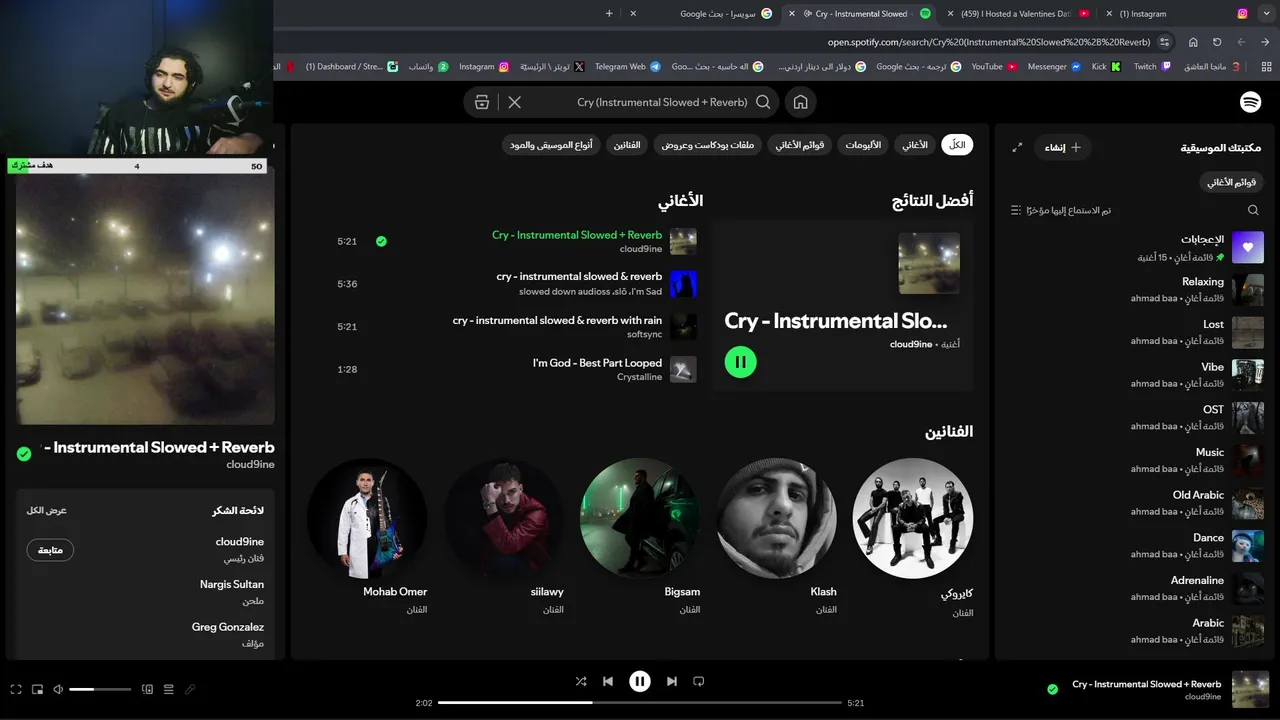The height and width of the screenshot is (720, 1280).
Task: Show all credits with عرض الكل link
Action: click(x=47, y=510)
